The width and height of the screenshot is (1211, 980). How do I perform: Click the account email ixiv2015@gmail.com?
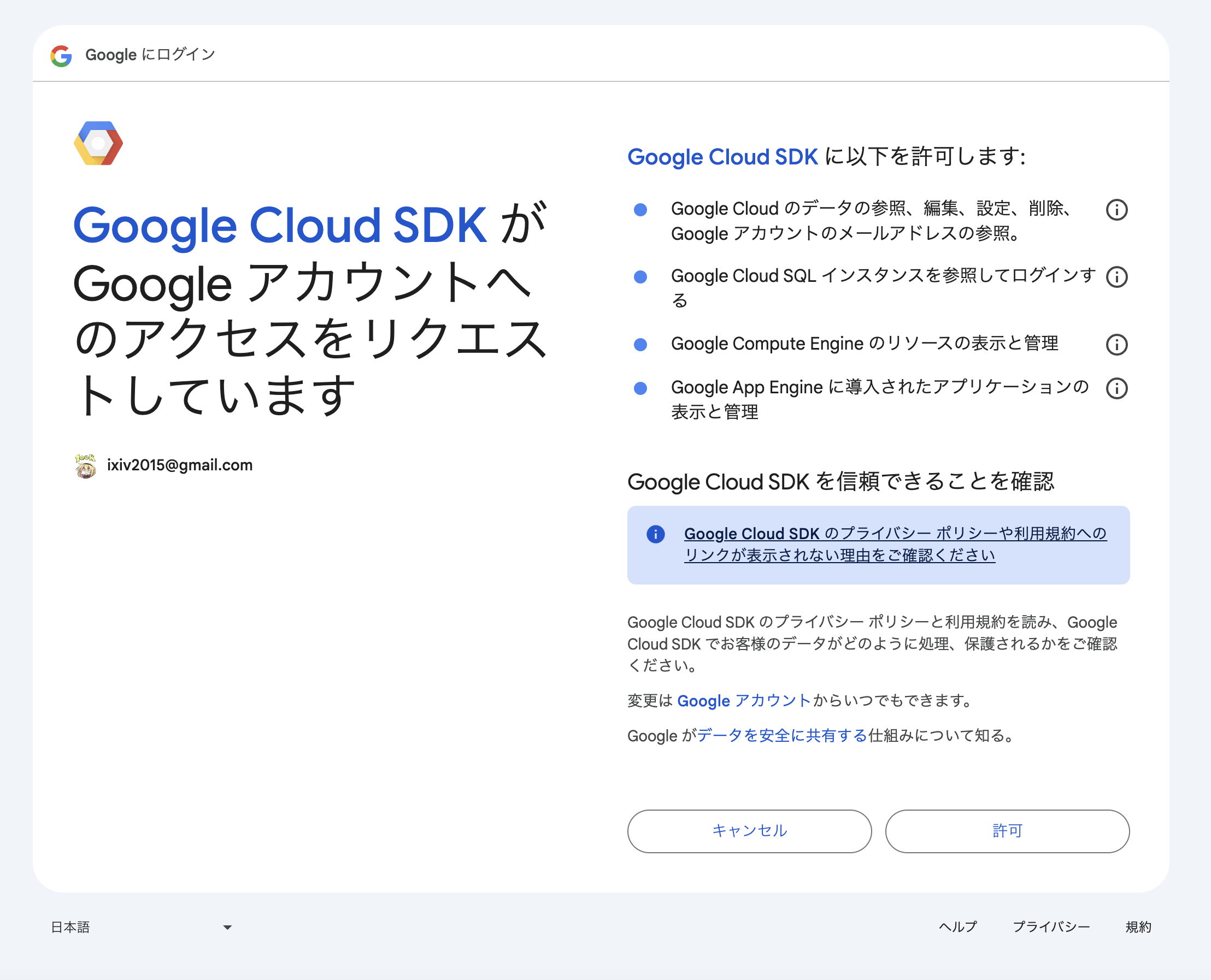point(180,464)
